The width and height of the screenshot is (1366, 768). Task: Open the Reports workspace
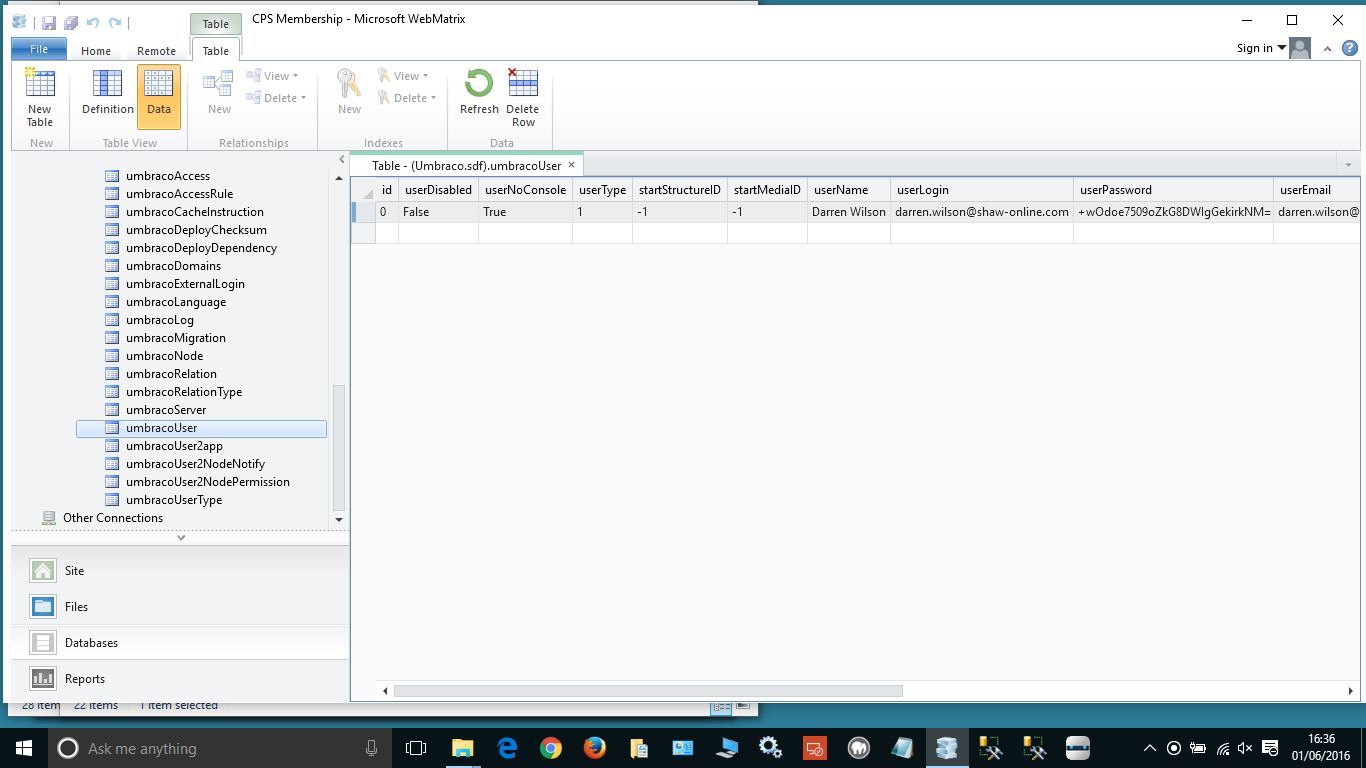click(x=84, y=679)
